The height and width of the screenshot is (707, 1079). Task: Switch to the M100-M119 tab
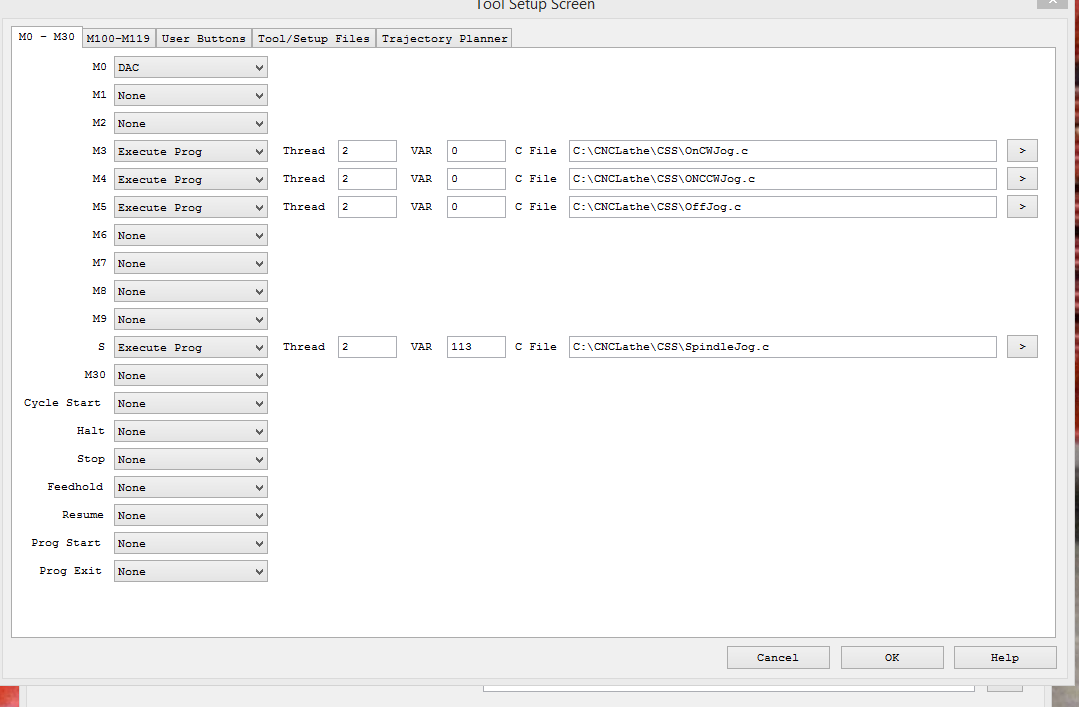point(118,39)
